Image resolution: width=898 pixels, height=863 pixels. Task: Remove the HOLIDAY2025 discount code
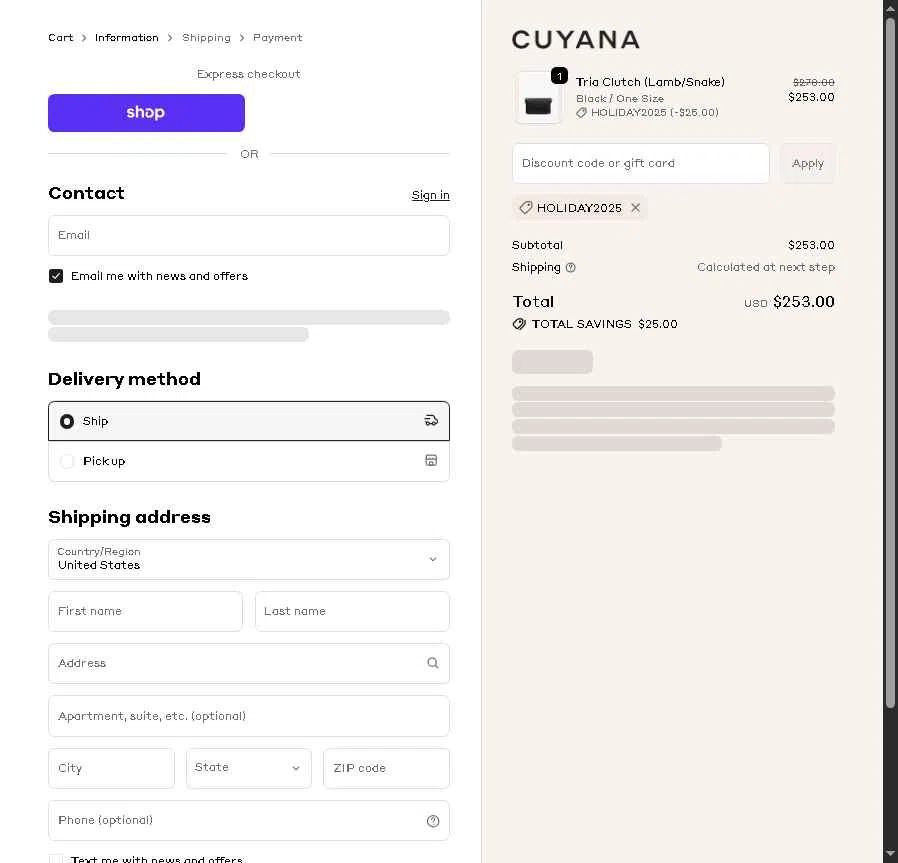(635, 208)
